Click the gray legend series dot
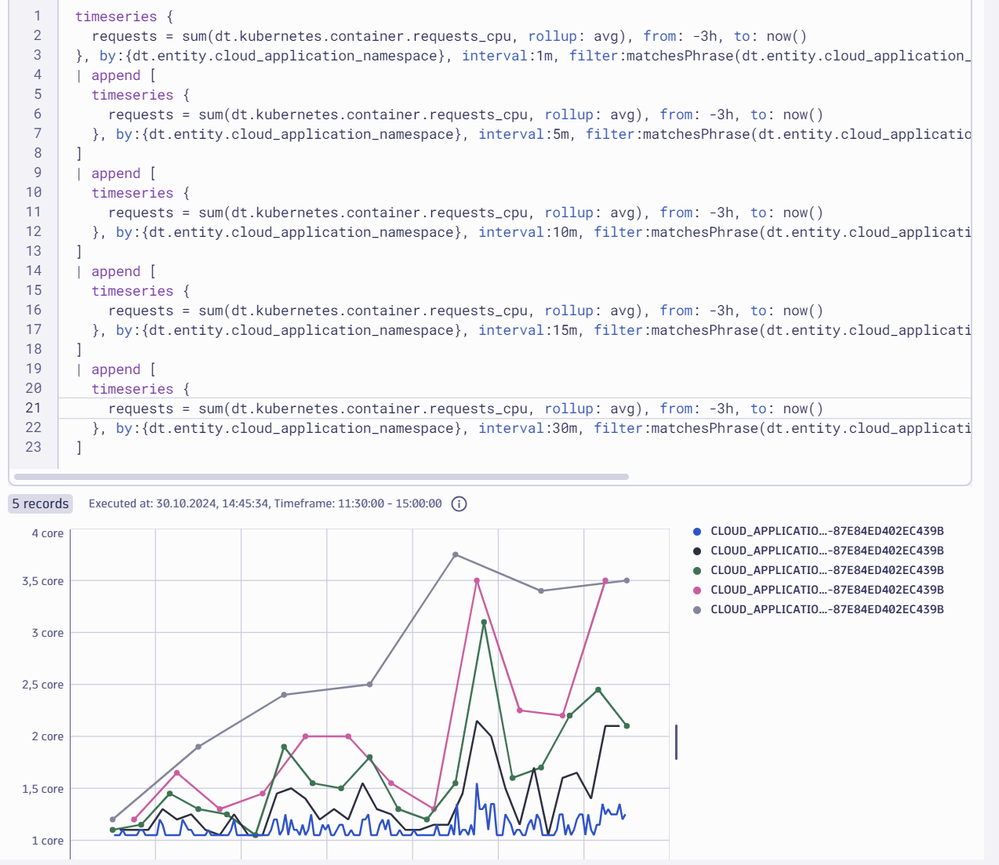 pos(697,609)
